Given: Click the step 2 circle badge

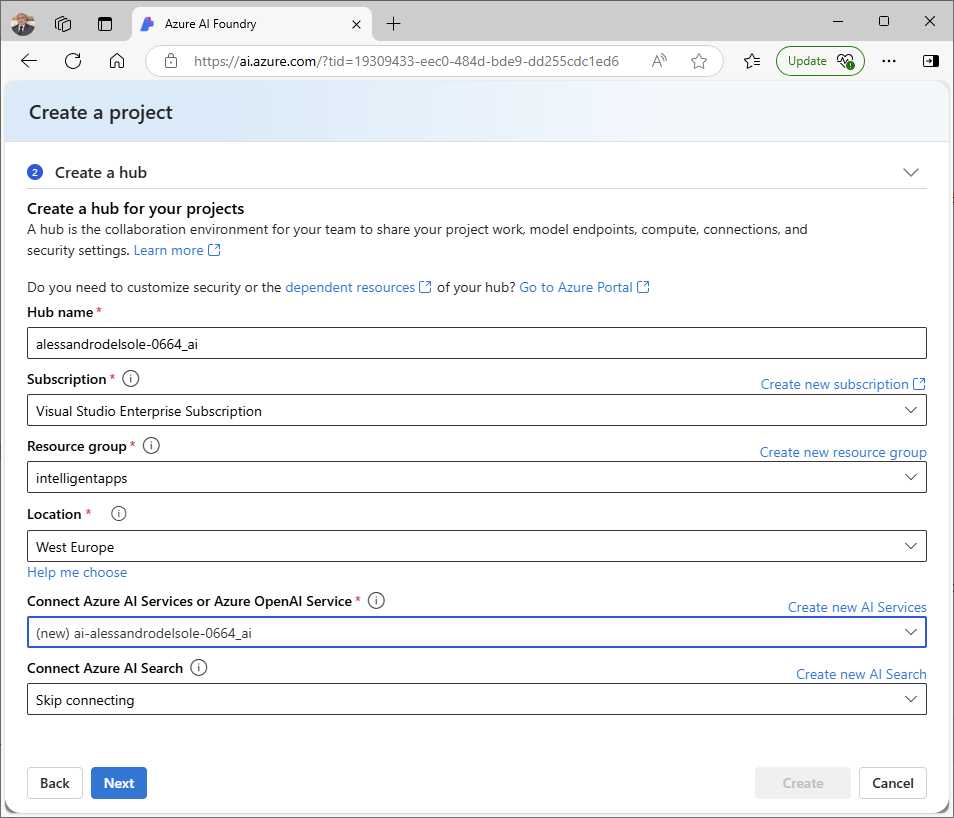Looking at the screenshot, I should (35, 172).
